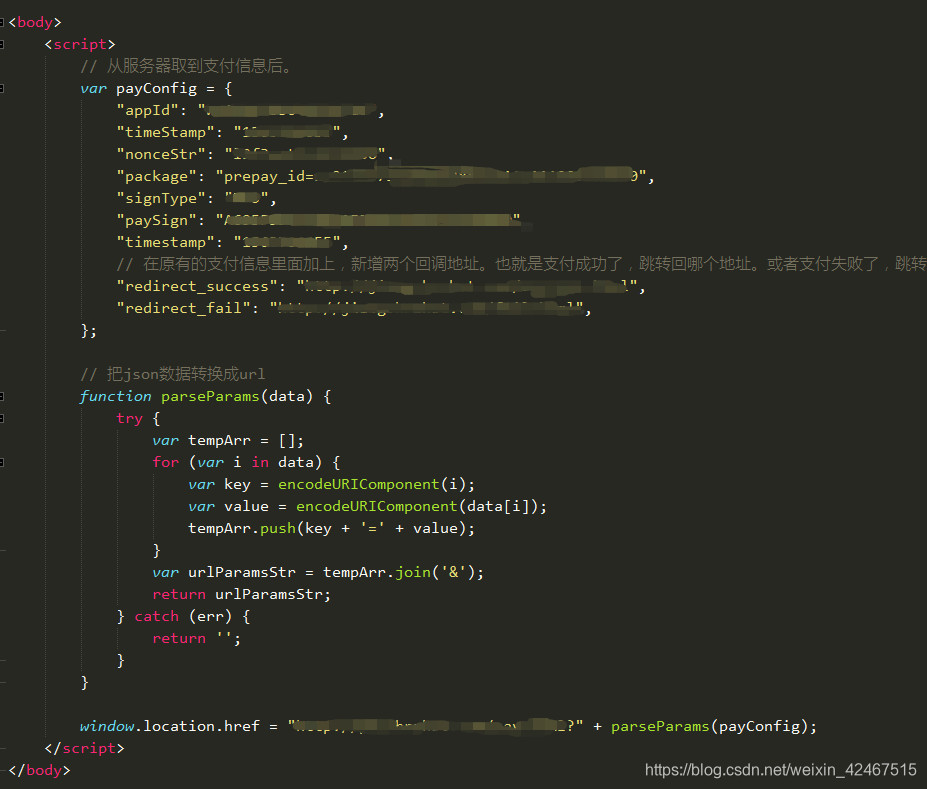This screenshot has width=927, height=789.
Task: Click the opening <body> tag text
Action: pyautogui.click(x=35, y=22)
